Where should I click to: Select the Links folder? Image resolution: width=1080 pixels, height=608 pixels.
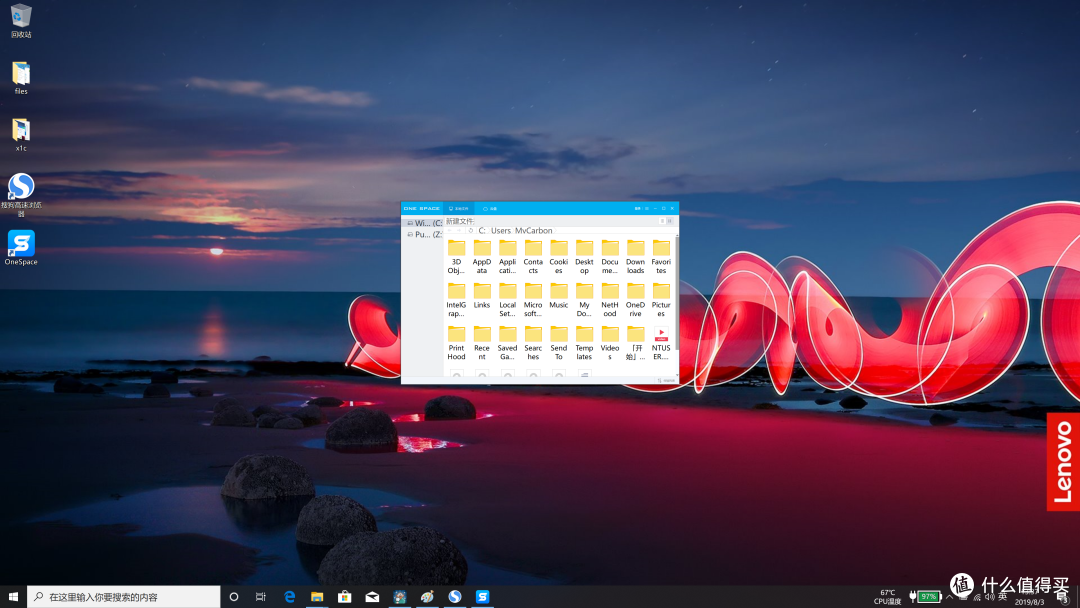click(x=481, y=296)
